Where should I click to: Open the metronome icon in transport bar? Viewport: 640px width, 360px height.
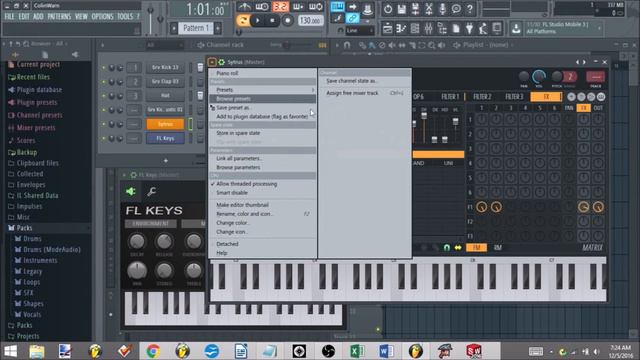click(244, 7)
